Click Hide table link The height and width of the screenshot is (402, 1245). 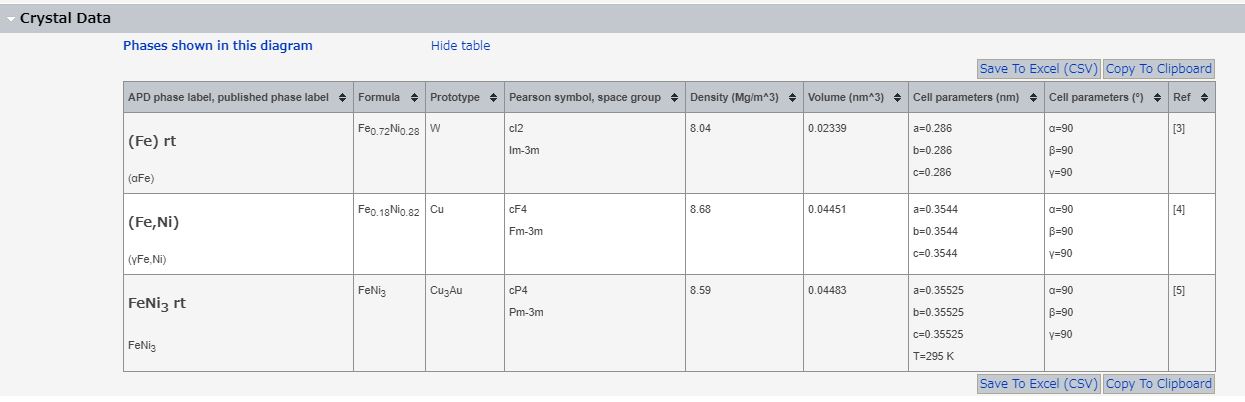click(x=460, y=45)
